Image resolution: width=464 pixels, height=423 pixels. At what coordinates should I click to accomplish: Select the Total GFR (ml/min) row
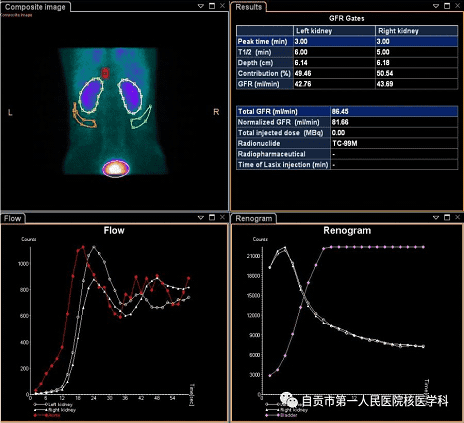tap(347, 111)
